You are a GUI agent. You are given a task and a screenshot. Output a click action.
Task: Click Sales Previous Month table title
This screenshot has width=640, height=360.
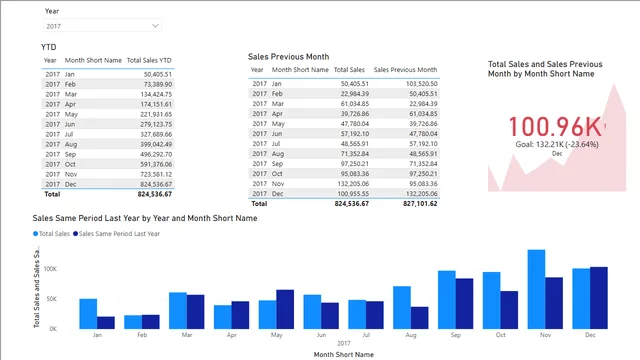pos(289,57)
